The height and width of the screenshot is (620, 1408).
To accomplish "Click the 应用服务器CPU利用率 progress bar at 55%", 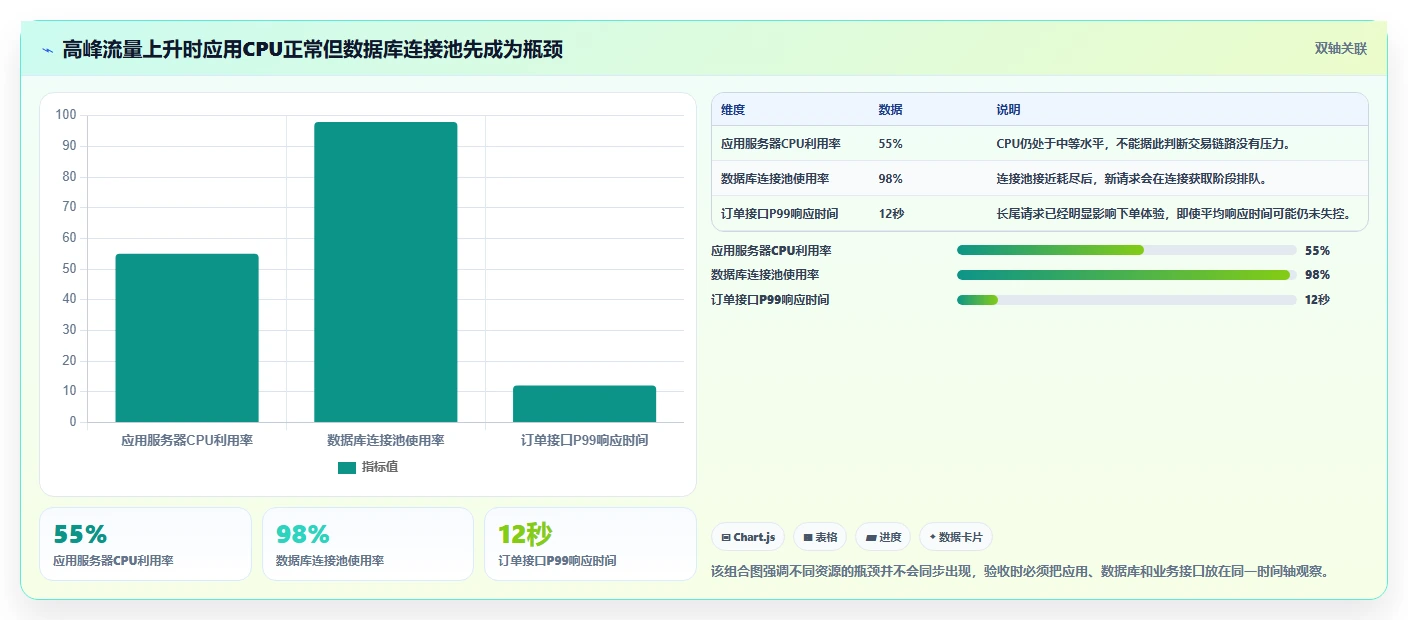I will pos(1126,250).
